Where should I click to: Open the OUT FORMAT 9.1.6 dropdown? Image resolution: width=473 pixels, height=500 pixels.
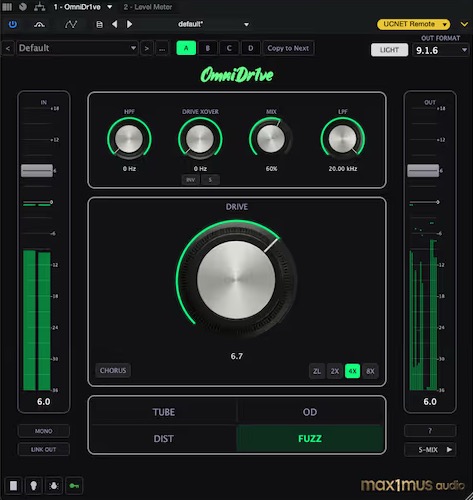441,50
